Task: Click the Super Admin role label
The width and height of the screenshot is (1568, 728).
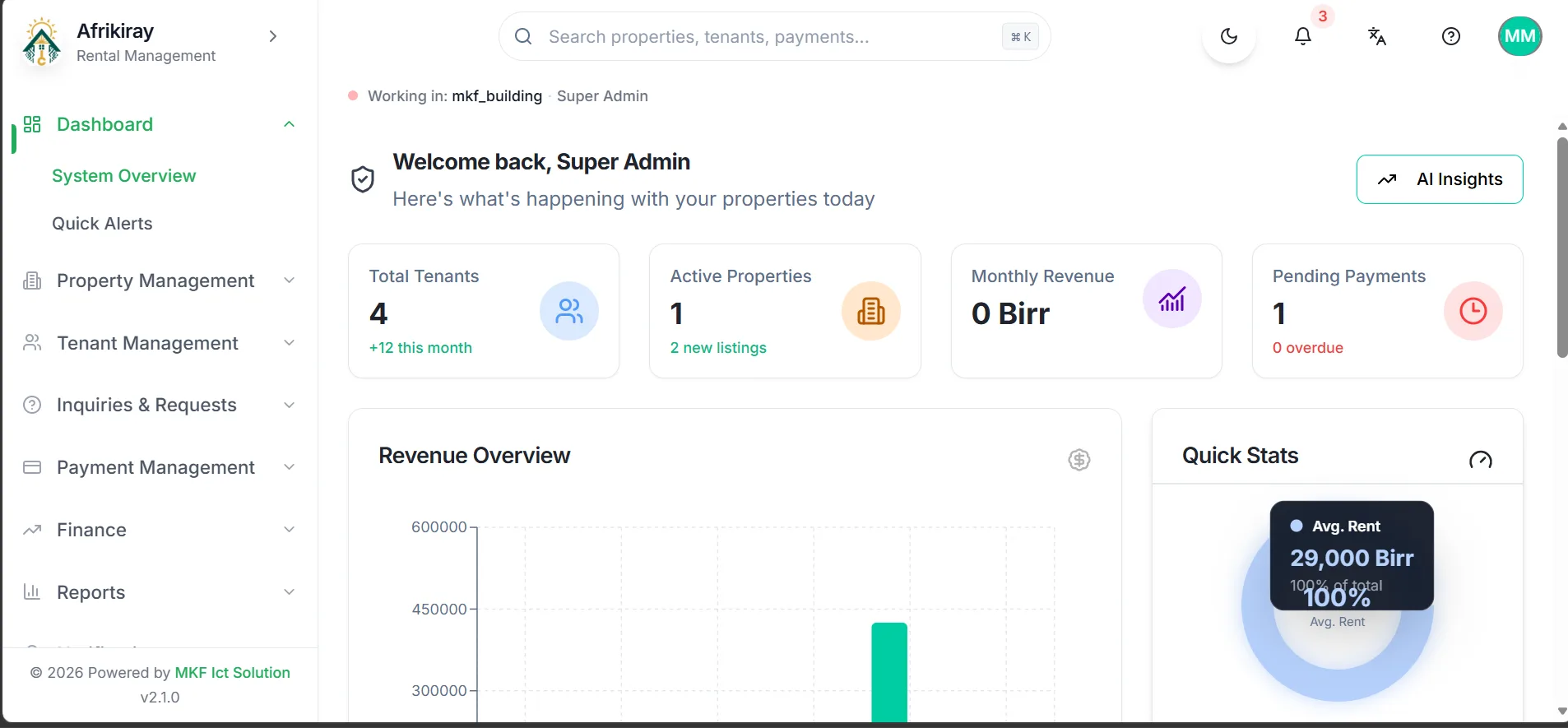Action: click(602, 96)
